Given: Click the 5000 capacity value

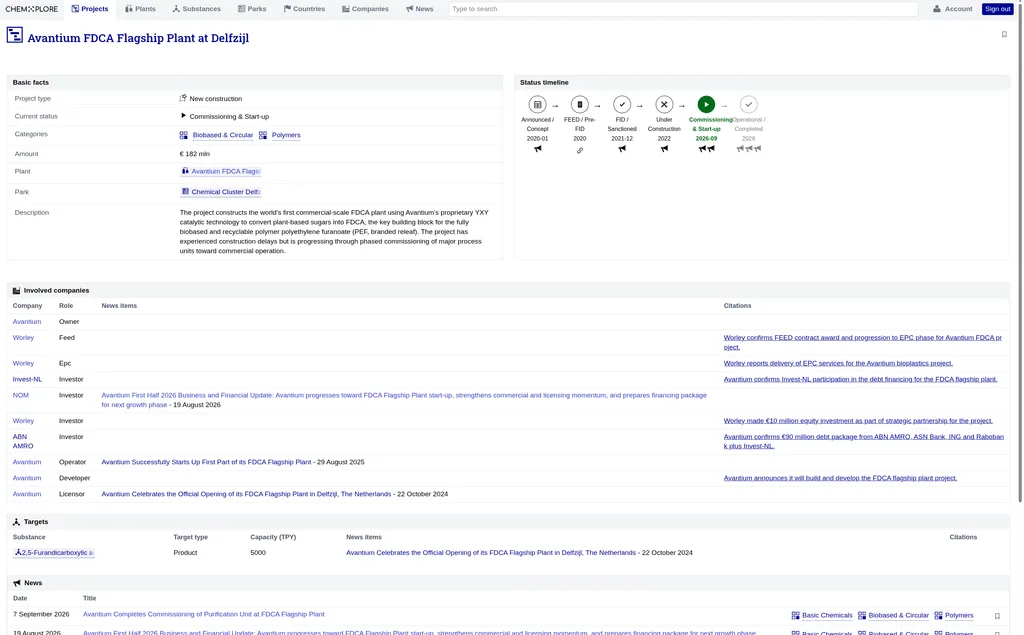Looking at the screenshot, I should 258,553.
